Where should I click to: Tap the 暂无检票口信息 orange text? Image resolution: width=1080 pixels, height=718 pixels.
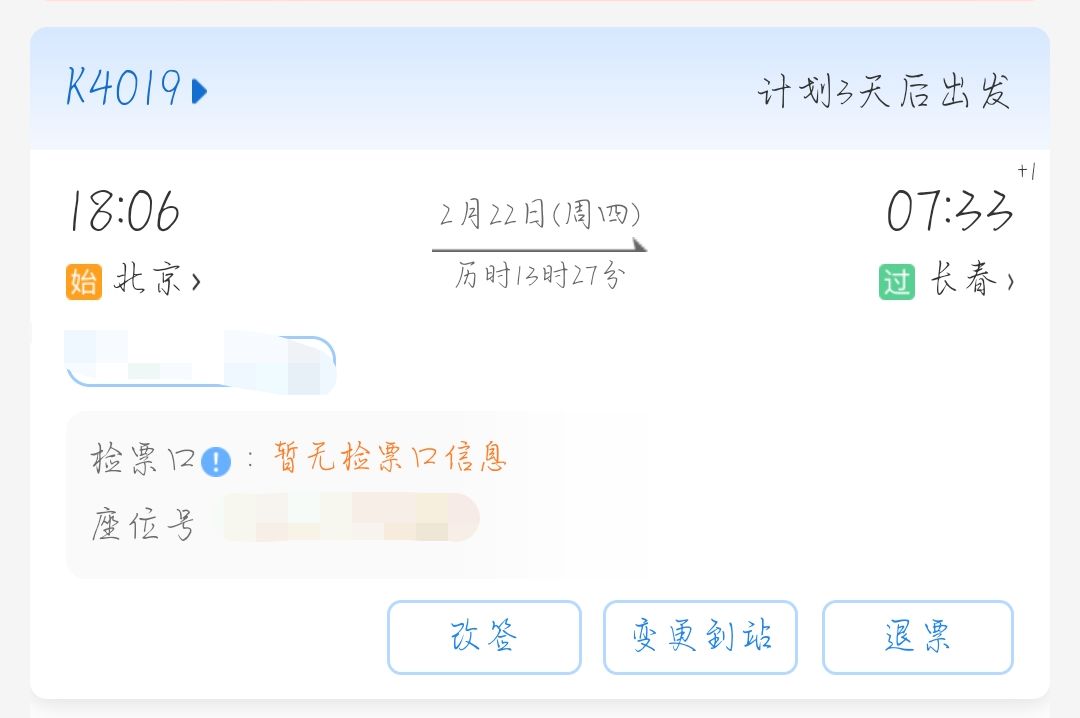coord(390,457)
